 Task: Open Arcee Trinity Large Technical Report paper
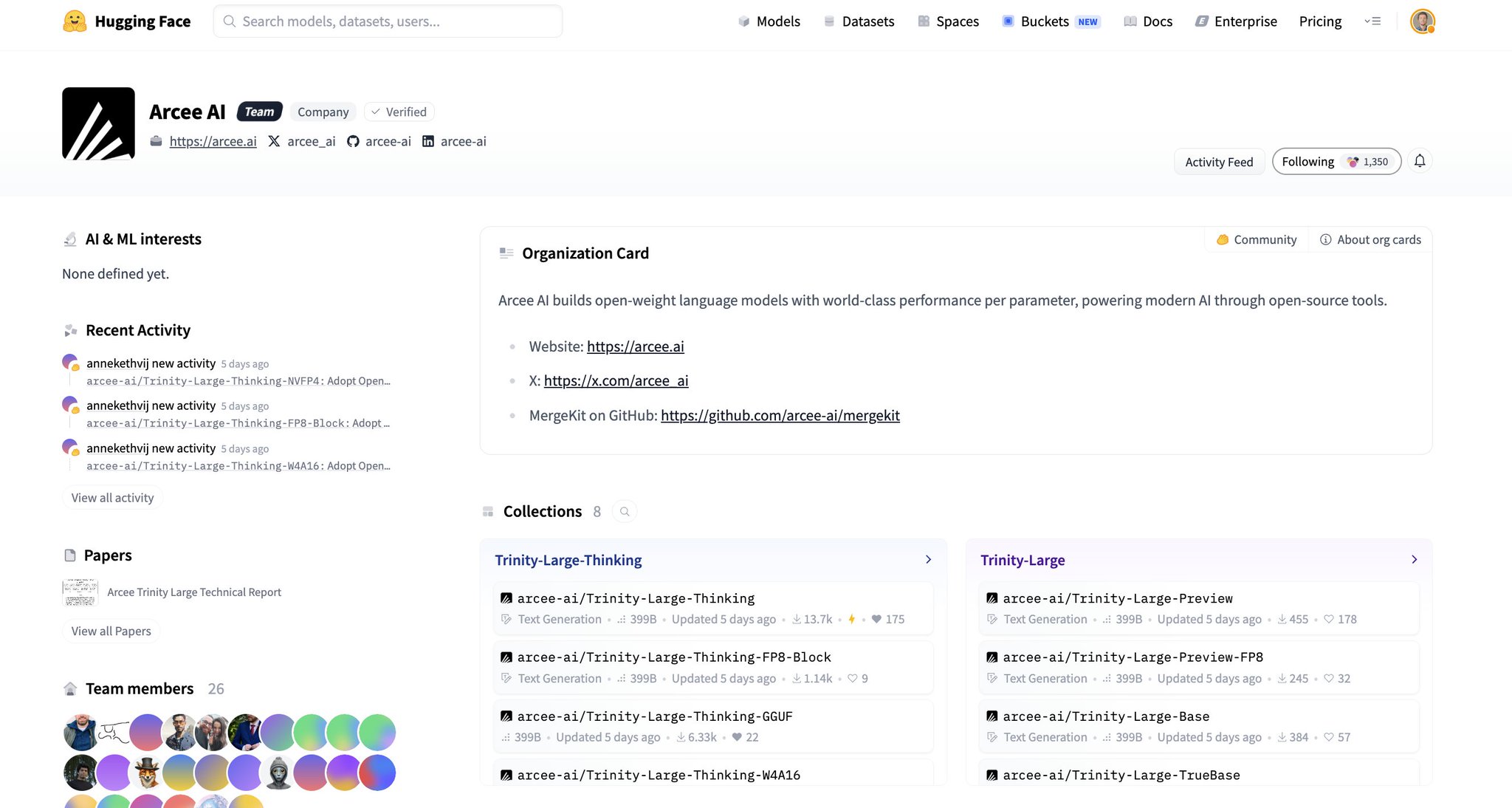(x=194, y=592)
